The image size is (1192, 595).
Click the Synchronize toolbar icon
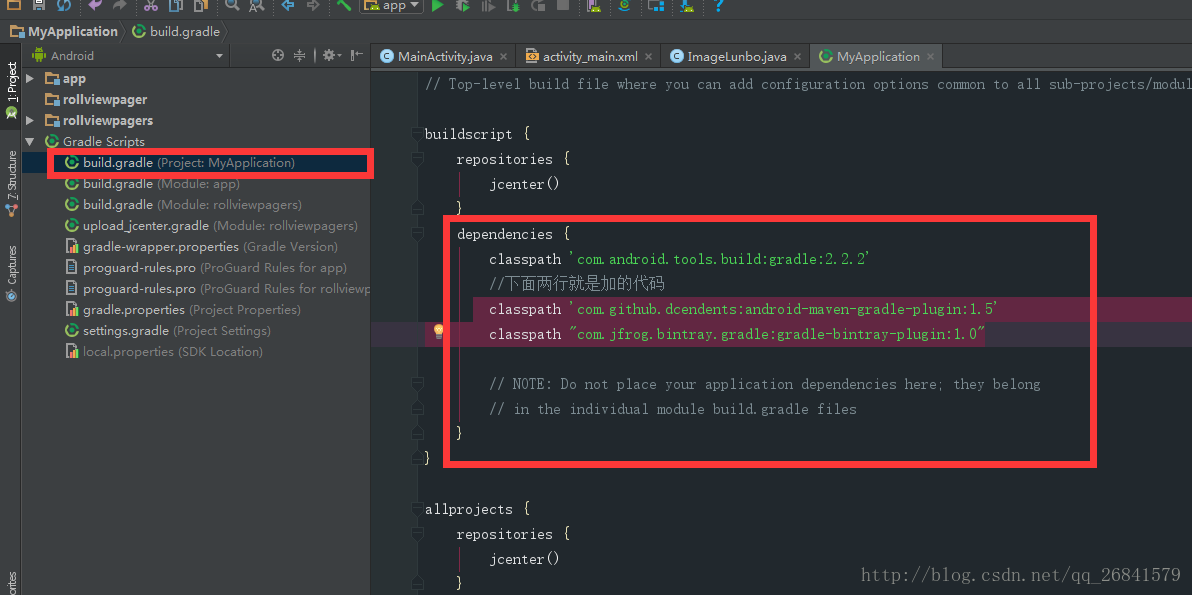tap(65, 5)
